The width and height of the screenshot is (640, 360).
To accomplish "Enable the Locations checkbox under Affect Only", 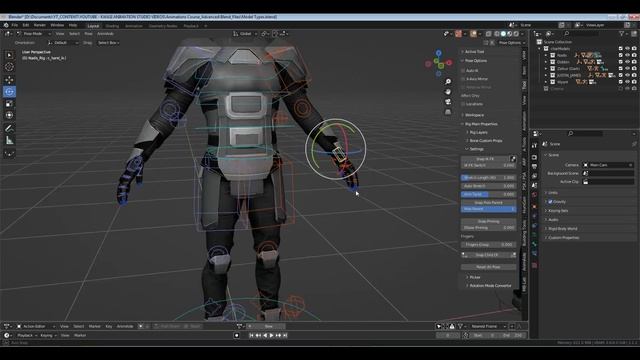I will click(x=463, y=104).
